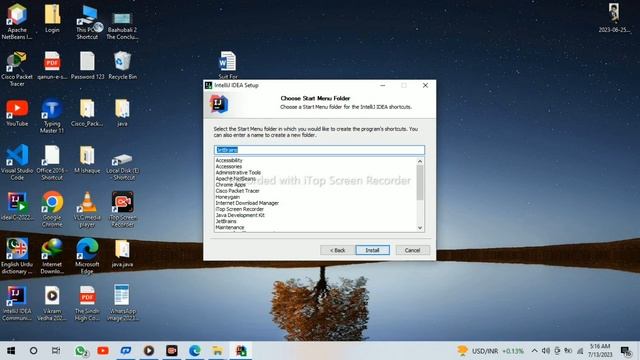This screenshot has width=640, height=360.
Task: Open the WhatsApp Image desktop file
Action: [x=122, y=303]
